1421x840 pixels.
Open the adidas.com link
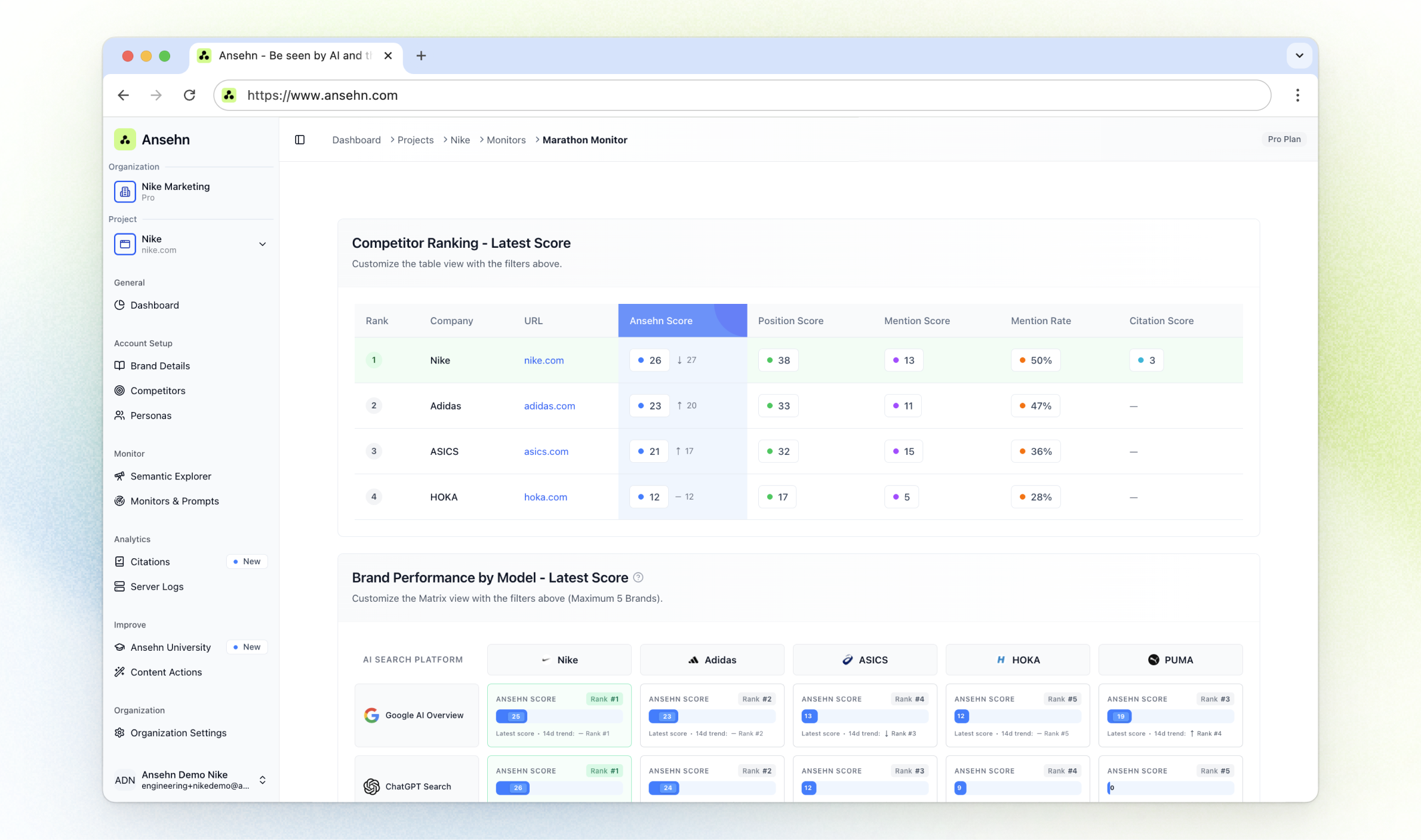click(x=549, y=405)
